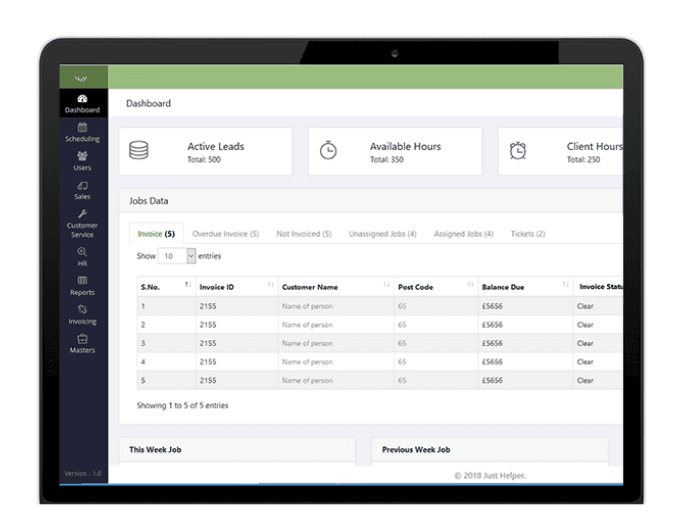Click the Invoice Status column header
The height and width of the screenshot is (527, 685).
click(x=598, y=287)
